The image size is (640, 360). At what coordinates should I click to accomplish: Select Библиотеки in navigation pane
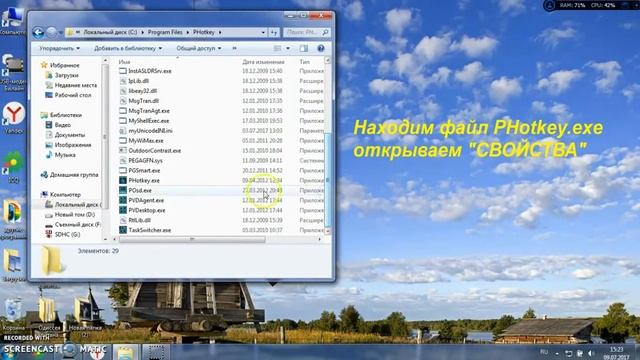click(61, 115)
